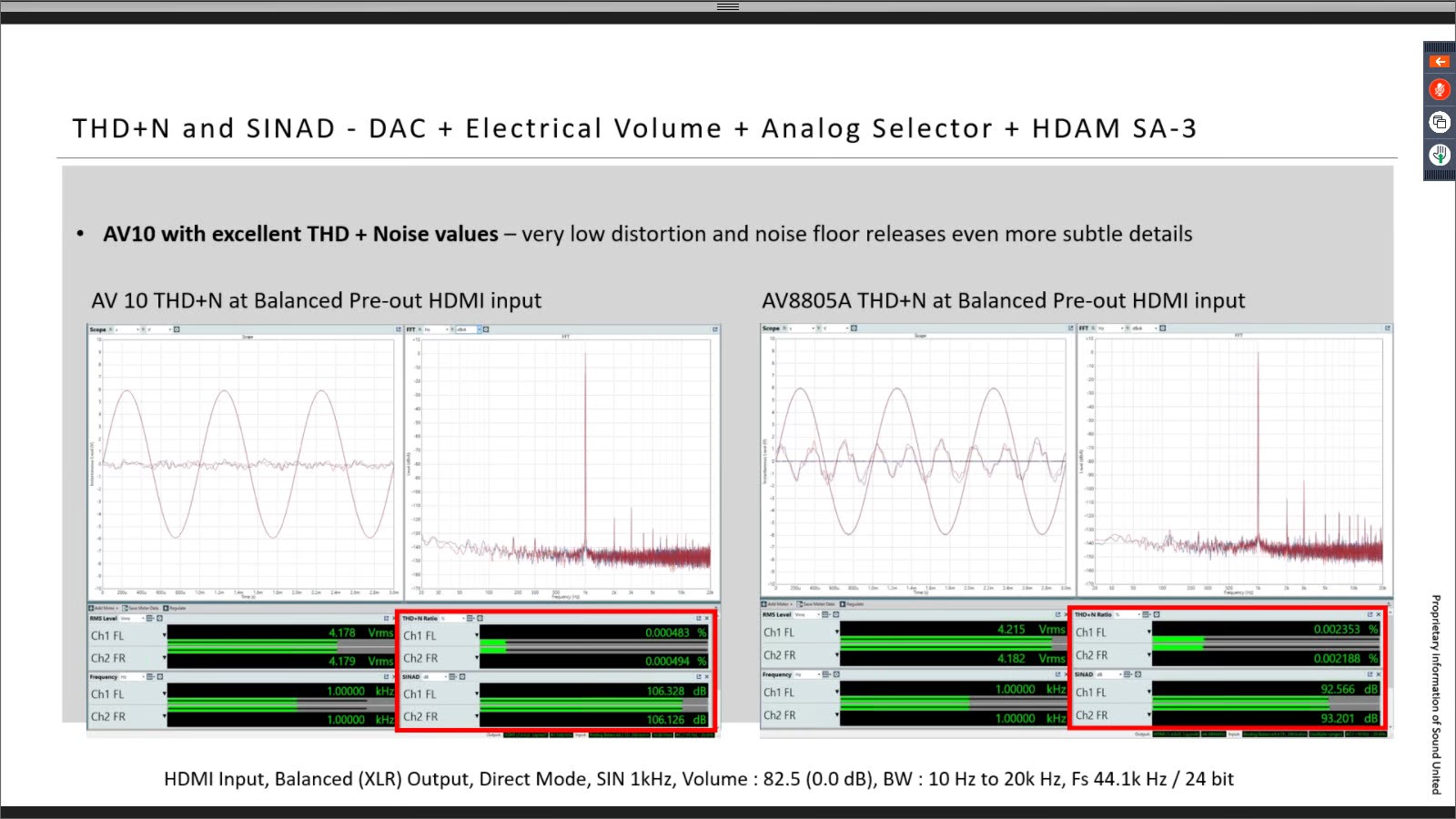Click the AV 10 scope waveform graph
1456x819 pixels.
(247, 462)
